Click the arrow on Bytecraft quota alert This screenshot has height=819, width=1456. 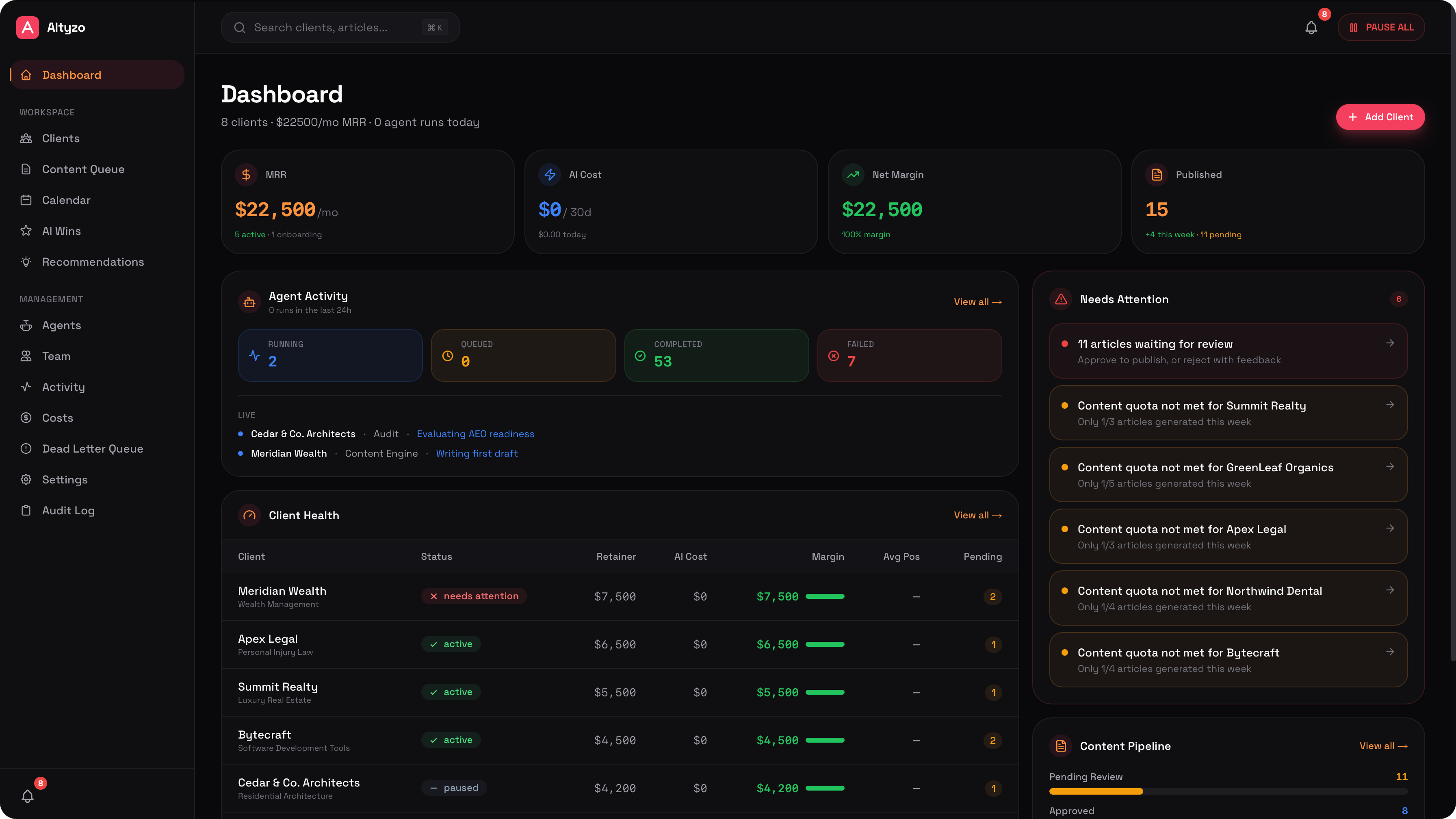1390,652
